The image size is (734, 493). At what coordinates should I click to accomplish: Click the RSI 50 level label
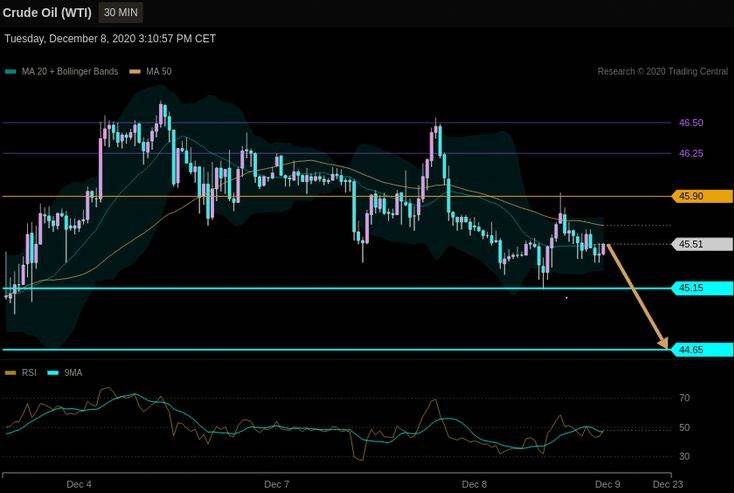pos(684,427)
